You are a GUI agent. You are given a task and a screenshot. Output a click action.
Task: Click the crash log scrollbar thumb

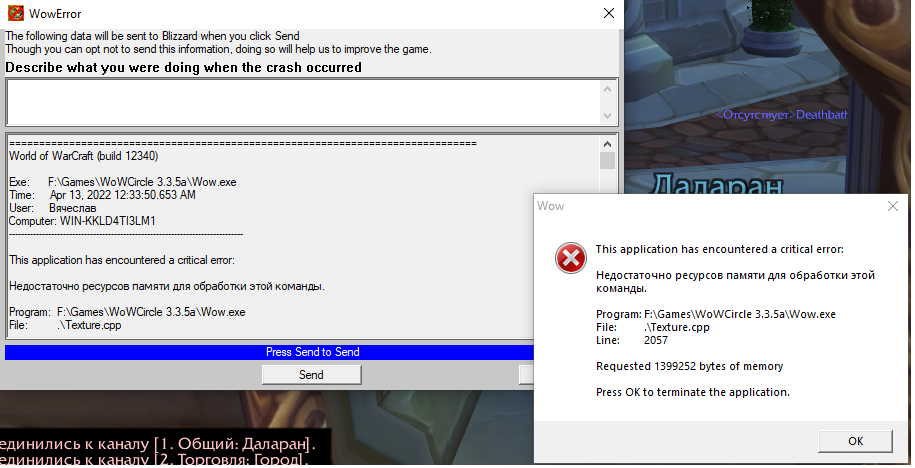pyautogui.click(x=607, y=161)
